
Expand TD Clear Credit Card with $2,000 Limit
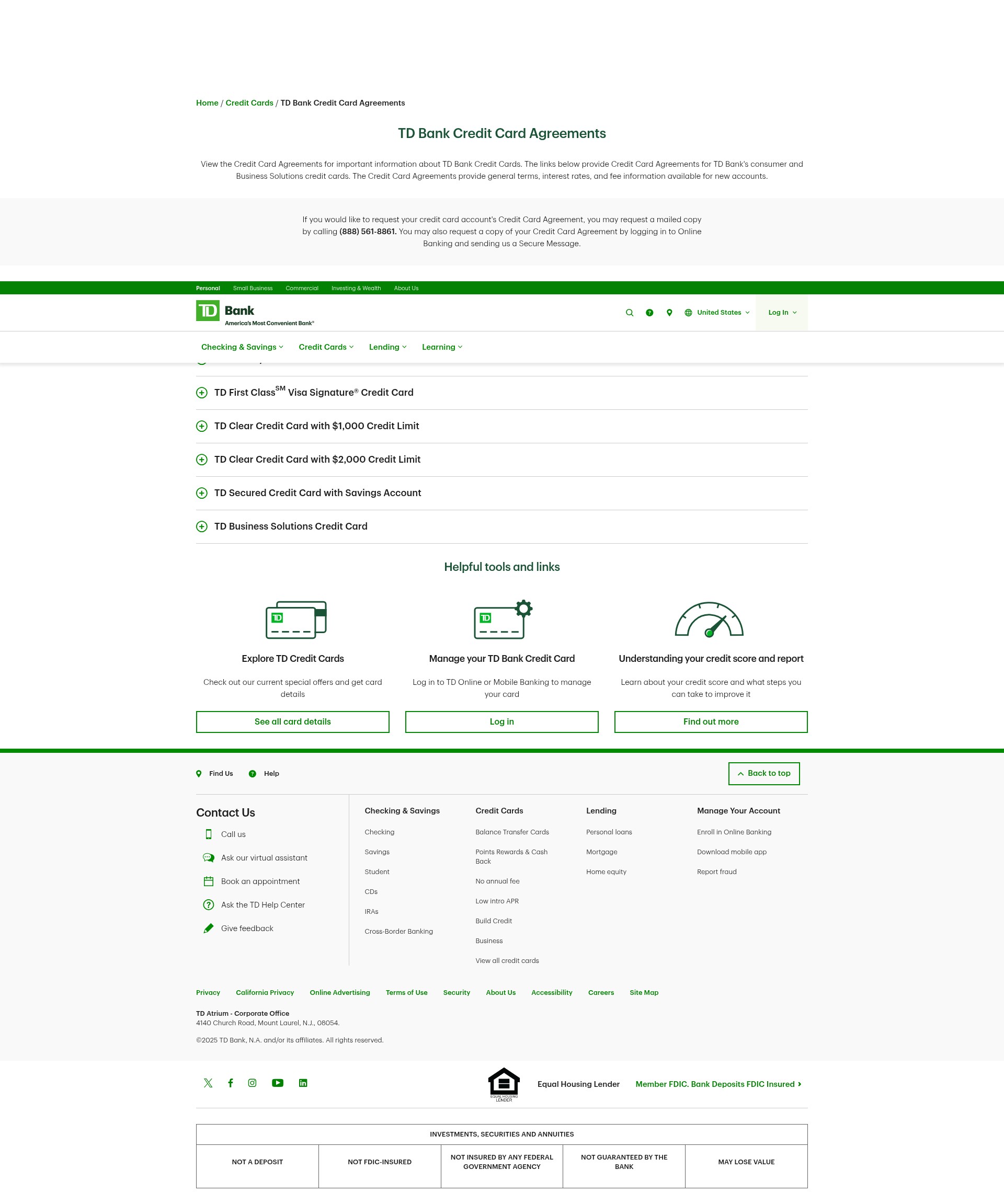pos(501,459)
